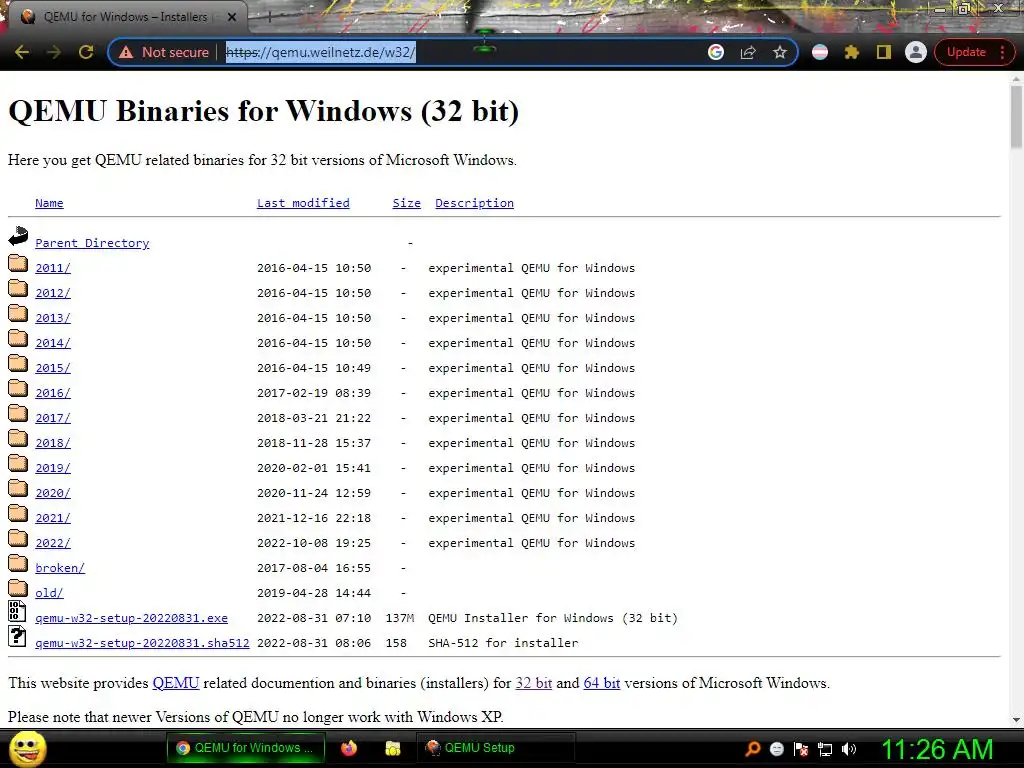Screen dimensions: 1024x768
Task: Click the Parent Directory back-arrow icon
Action: click(x=18, y=236)
